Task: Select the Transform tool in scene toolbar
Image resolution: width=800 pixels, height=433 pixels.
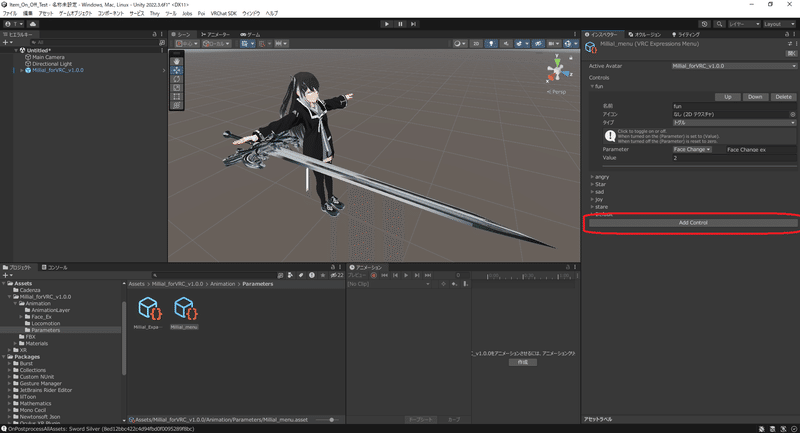Action: point(177,105)
